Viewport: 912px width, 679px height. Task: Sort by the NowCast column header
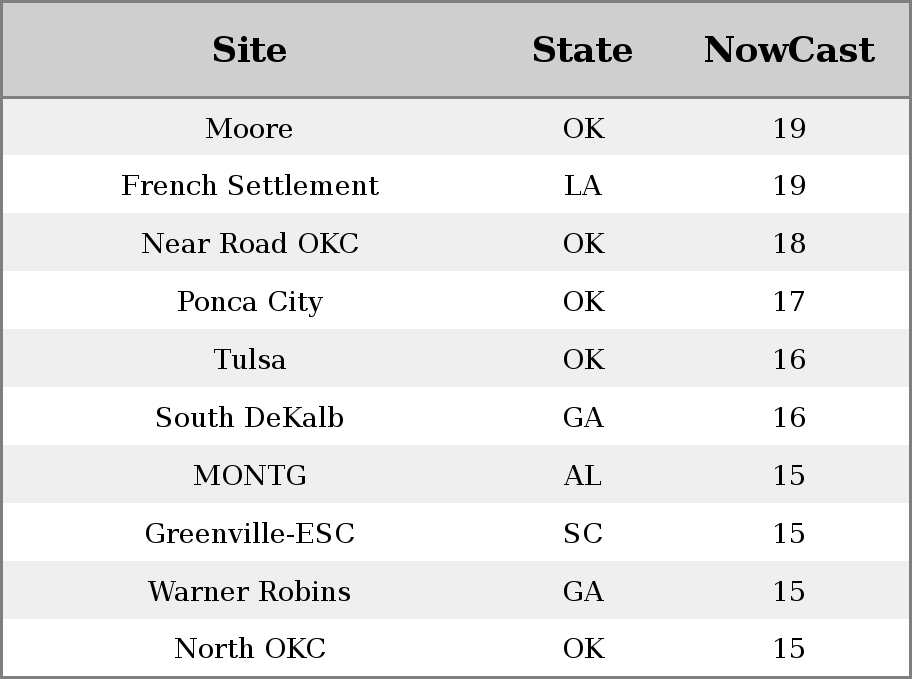click(789, 50)
